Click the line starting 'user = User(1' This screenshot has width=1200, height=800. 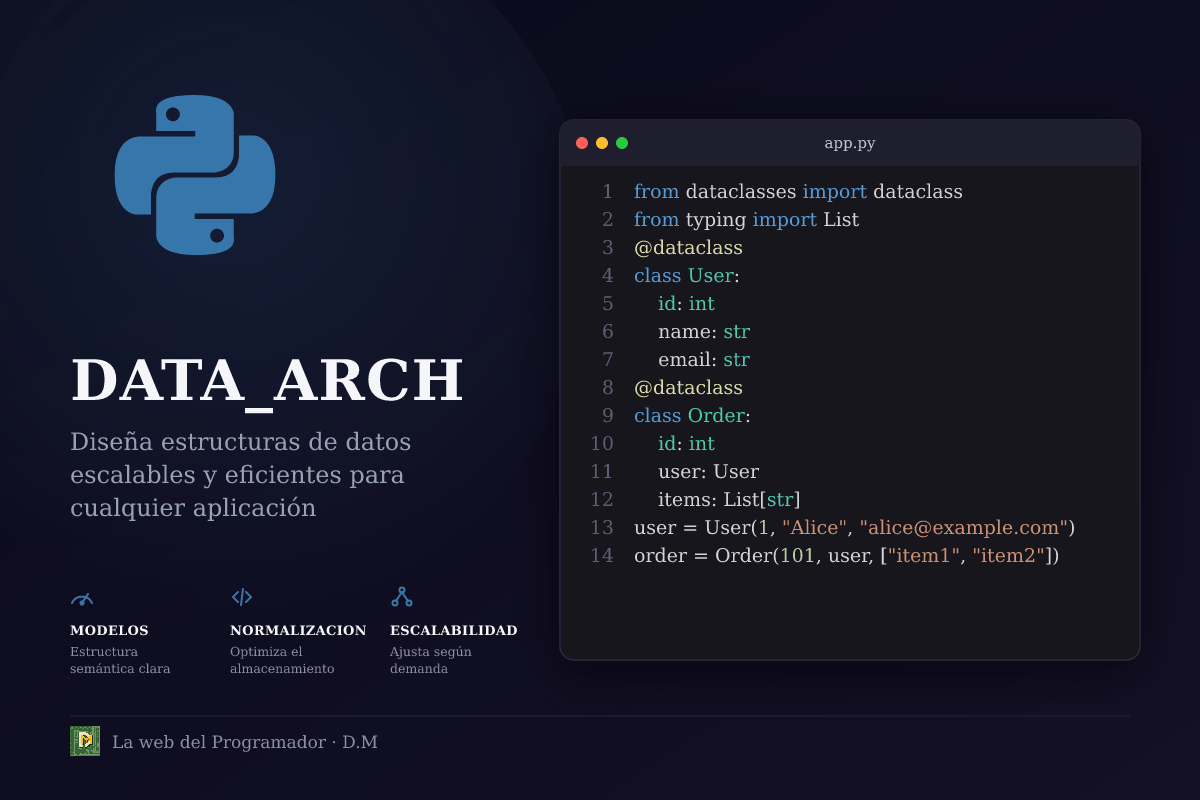coord(854,527)
